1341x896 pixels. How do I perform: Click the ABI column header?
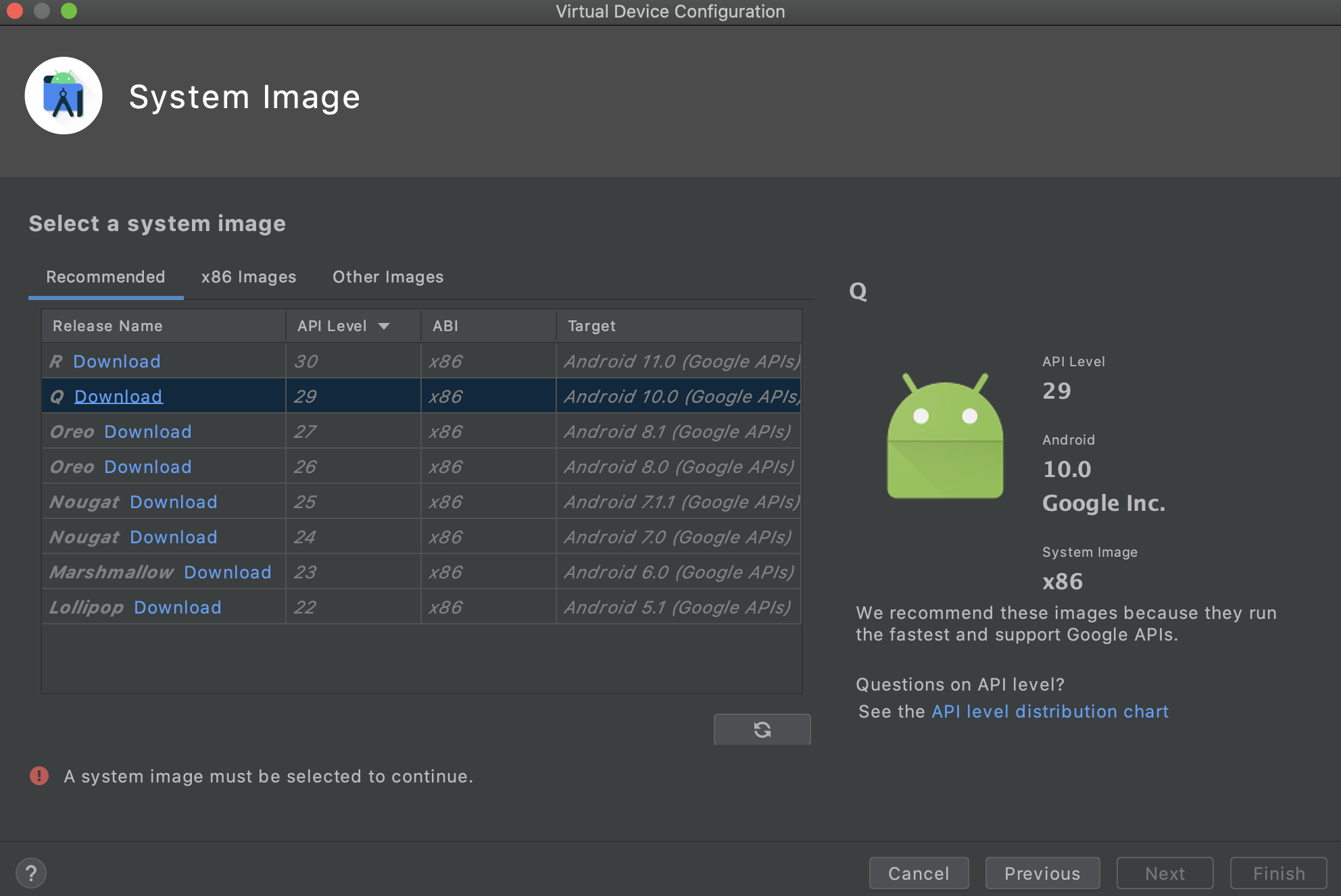(x=489, y=326)
